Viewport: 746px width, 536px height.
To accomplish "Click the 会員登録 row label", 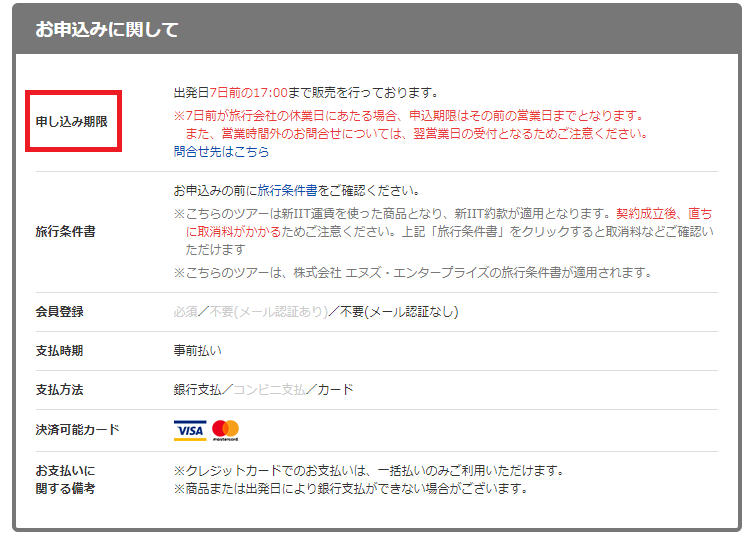I will click(59, 311).
